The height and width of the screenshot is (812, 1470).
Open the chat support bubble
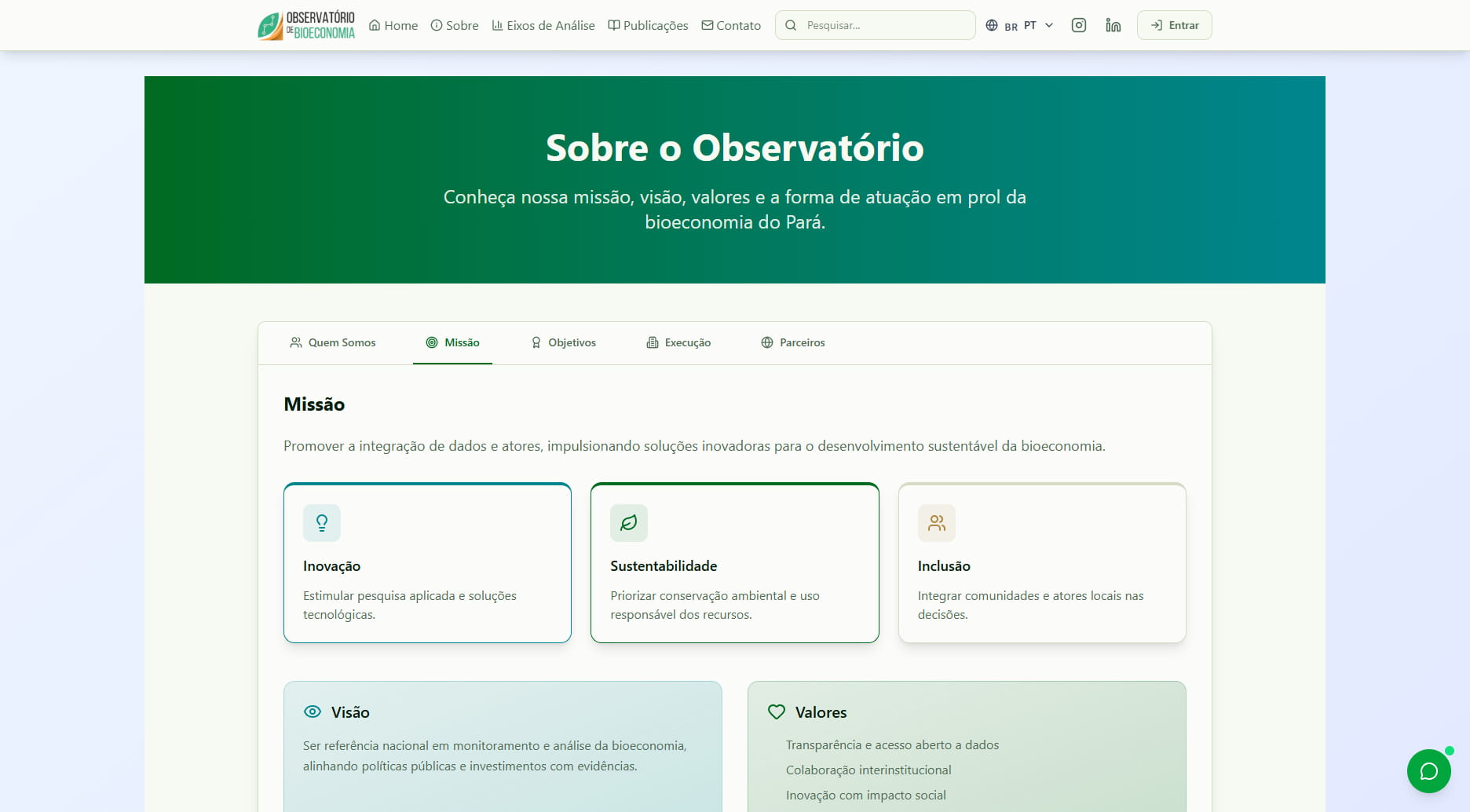point(1428,771)
